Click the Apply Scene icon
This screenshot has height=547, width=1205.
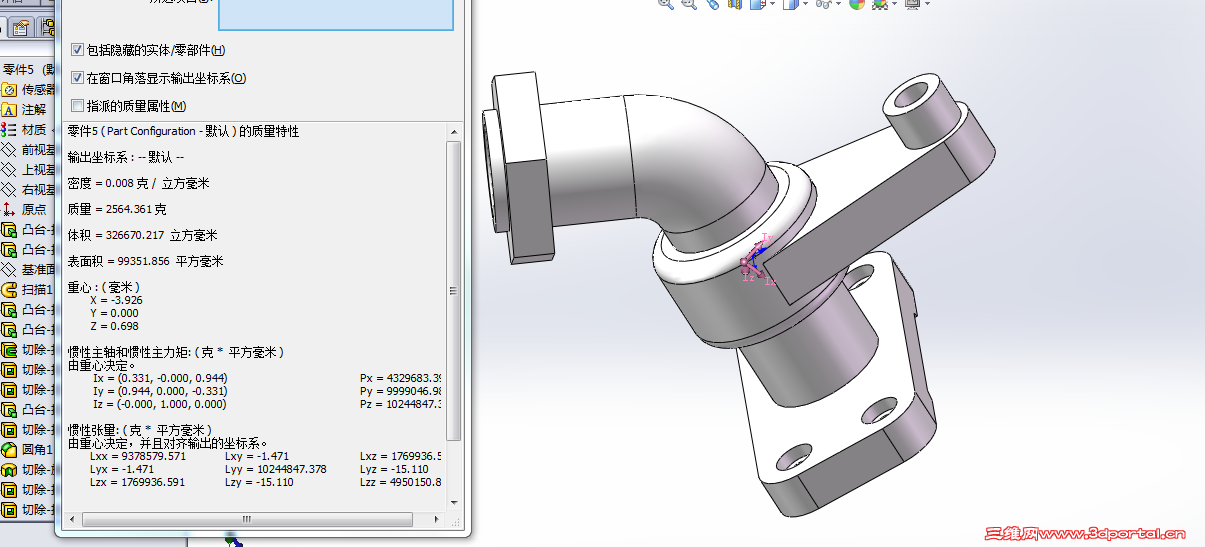click(x=879, y=4)
